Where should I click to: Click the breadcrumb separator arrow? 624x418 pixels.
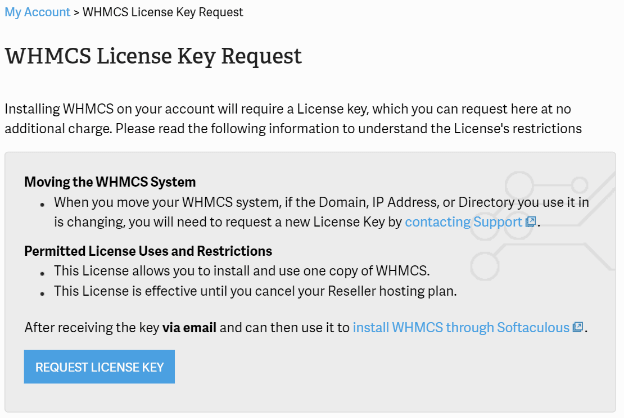(x=76, y=12)
